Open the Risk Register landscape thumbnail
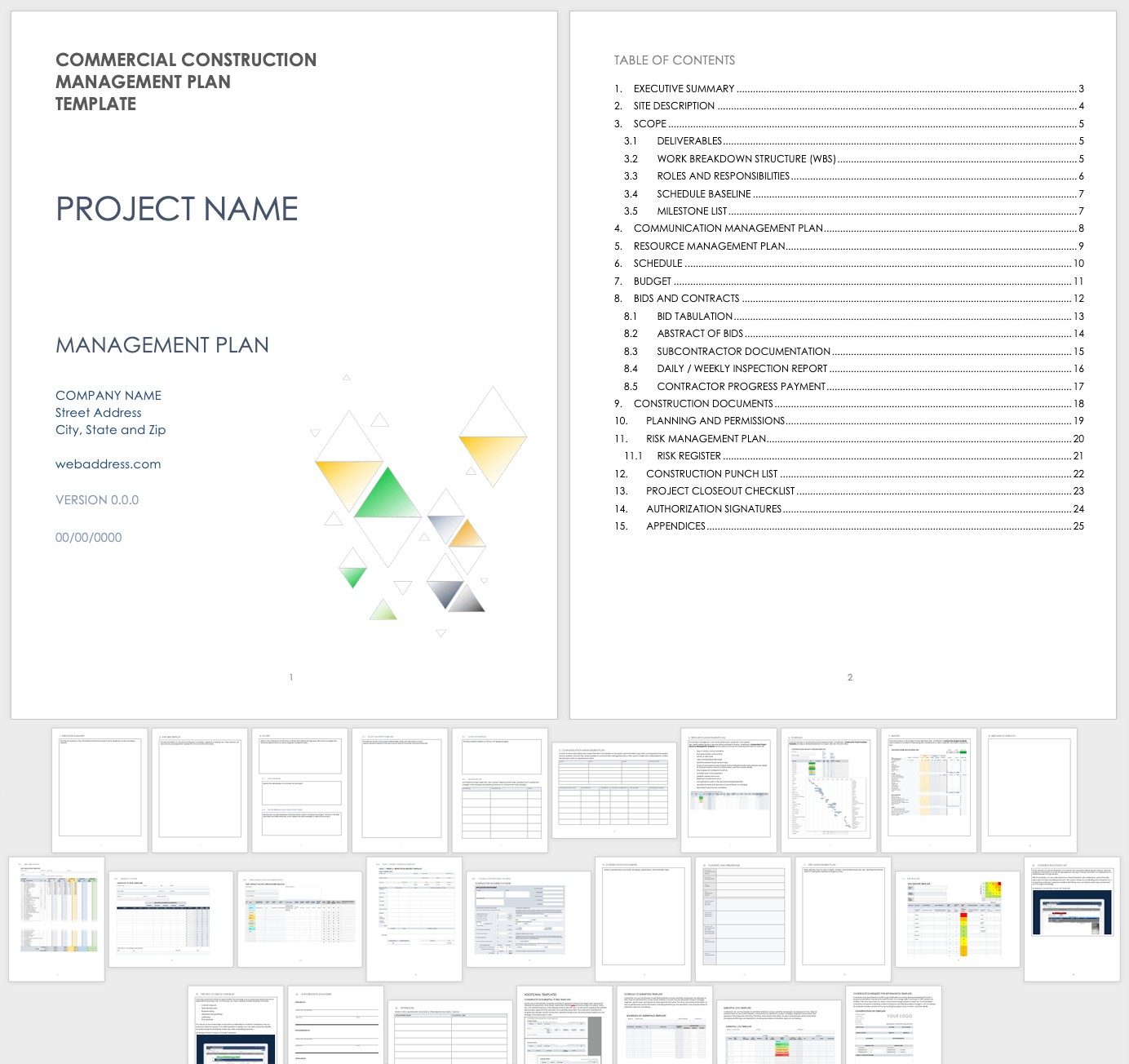Screen dimensions: 1129x1064 click(959, 919)
